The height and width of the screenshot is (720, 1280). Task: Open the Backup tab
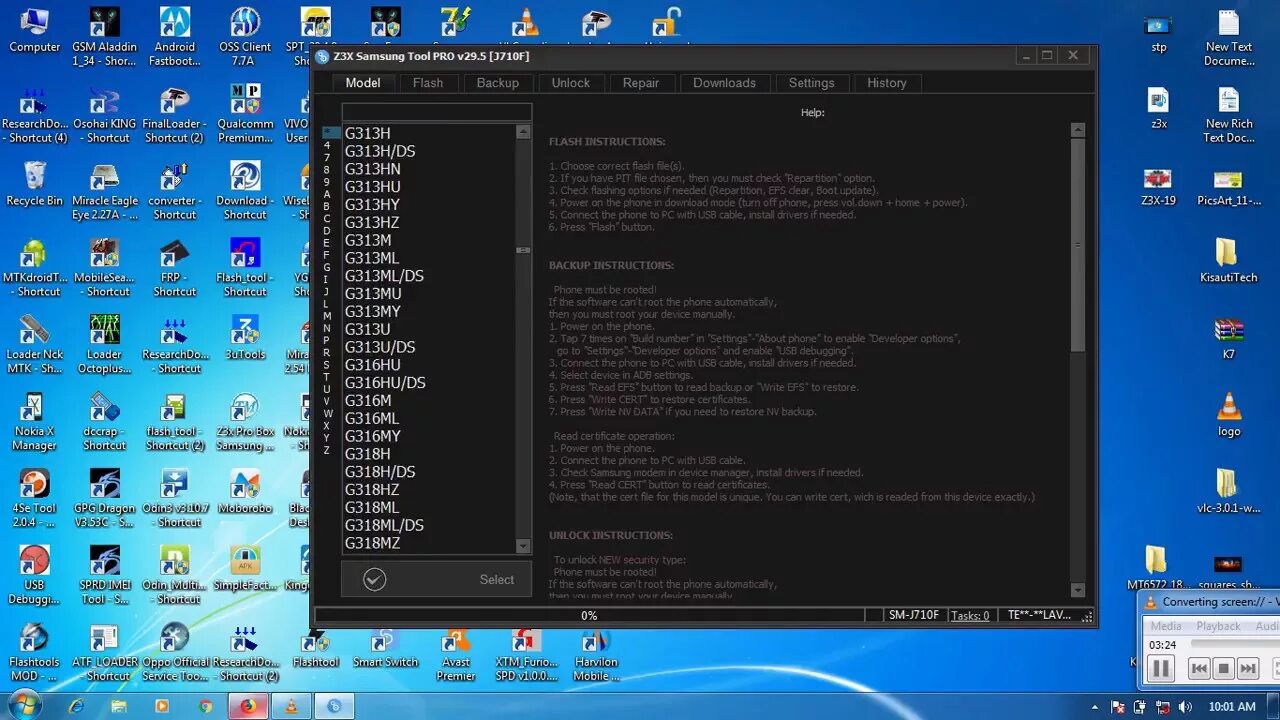[497, 83]
